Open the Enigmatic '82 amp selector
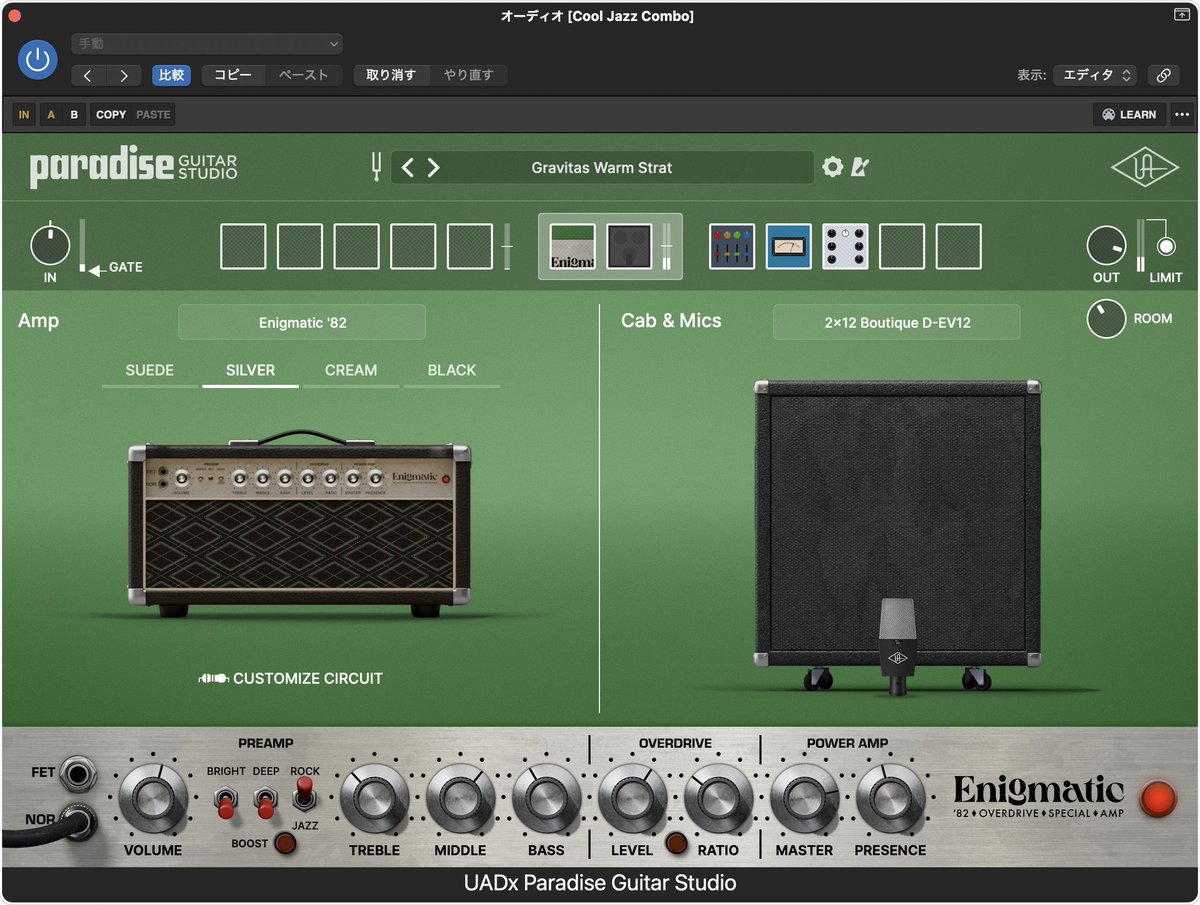1200x905 pixels. tap(302, 323)
